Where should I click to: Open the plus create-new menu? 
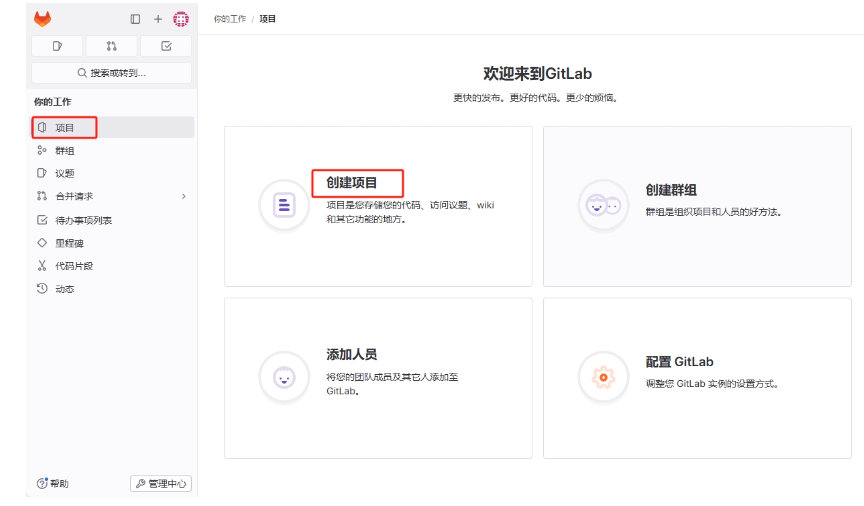(158, 19)
